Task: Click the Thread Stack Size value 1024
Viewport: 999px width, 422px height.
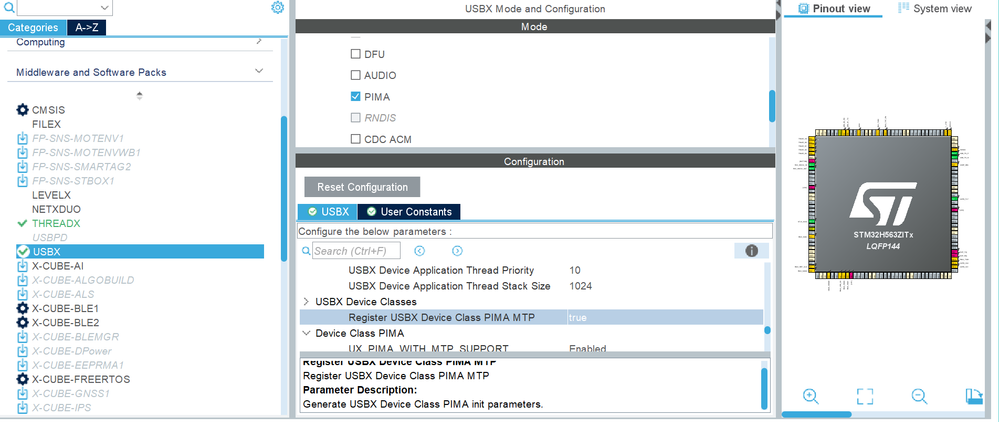Action: 580,286
